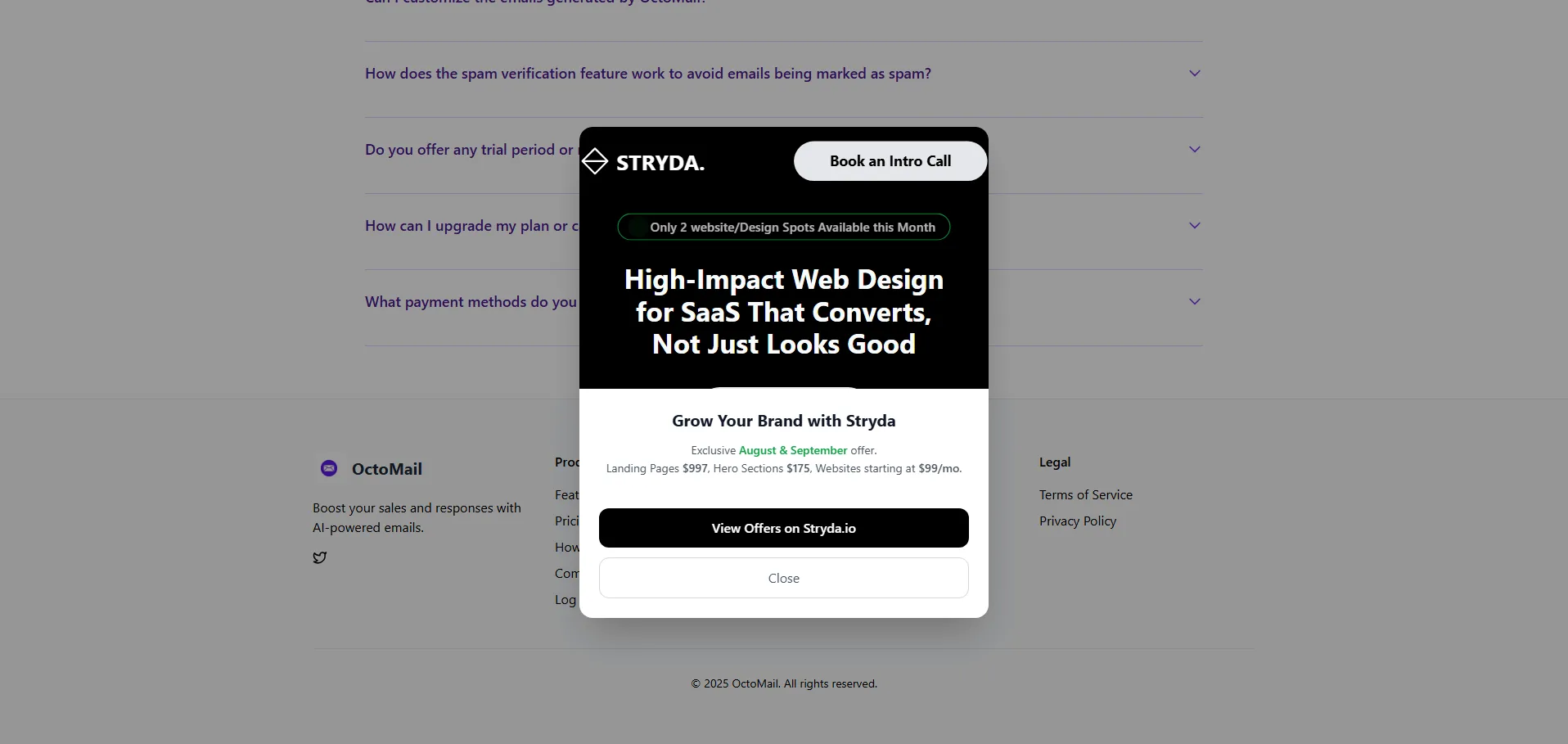Viewport: 1568px width, 744px height.
Task: Open the Twitter bird icon in footer
Action: [x=320, y=557]
